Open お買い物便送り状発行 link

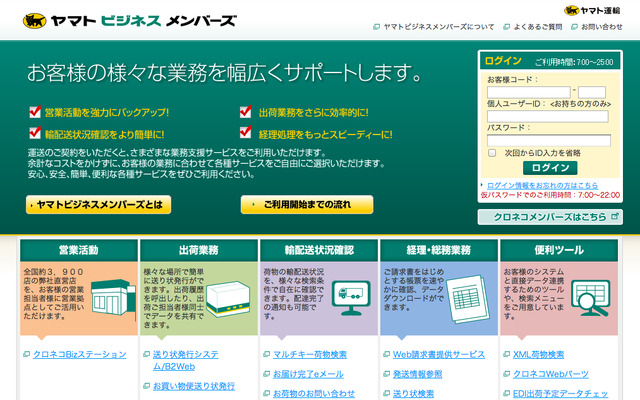[194, 386]
